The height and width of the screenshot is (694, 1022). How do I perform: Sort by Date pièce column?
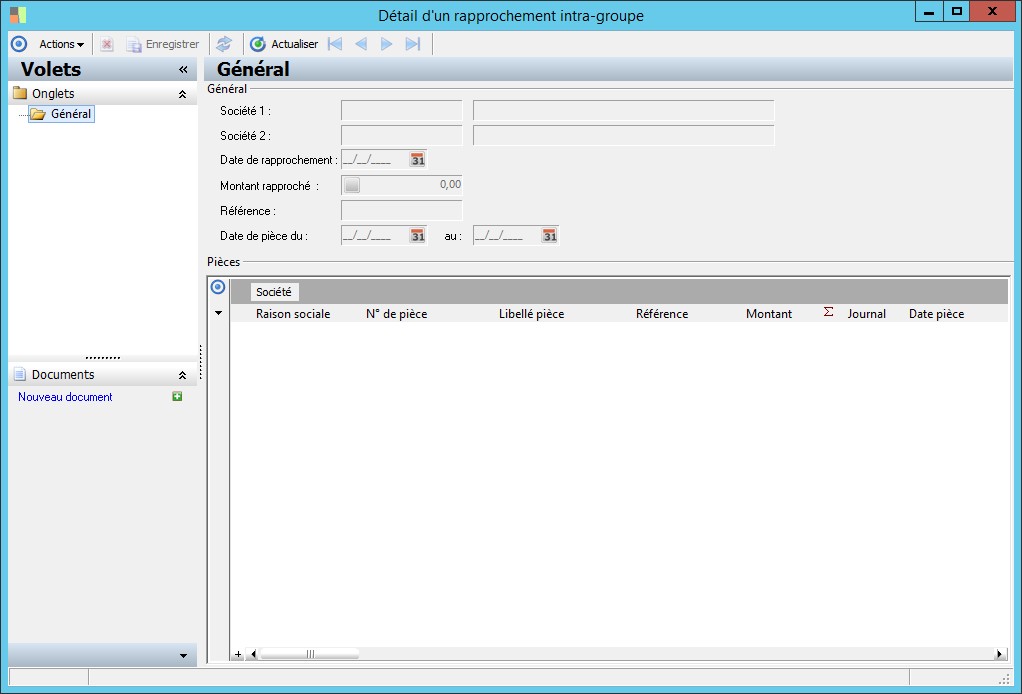click(936, 314)
